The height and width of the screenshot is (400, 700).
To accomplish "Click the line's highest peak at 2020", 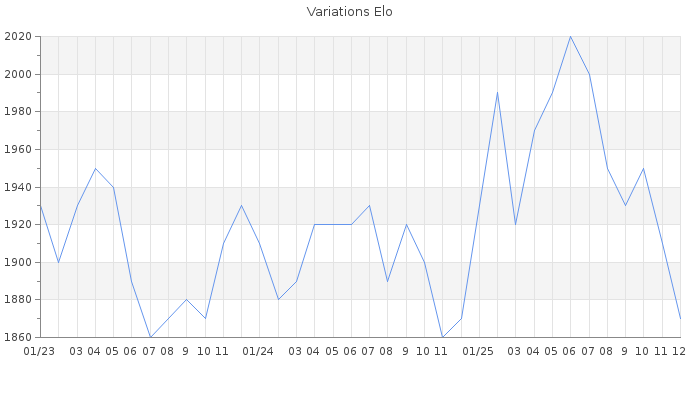I will (570, 37).
